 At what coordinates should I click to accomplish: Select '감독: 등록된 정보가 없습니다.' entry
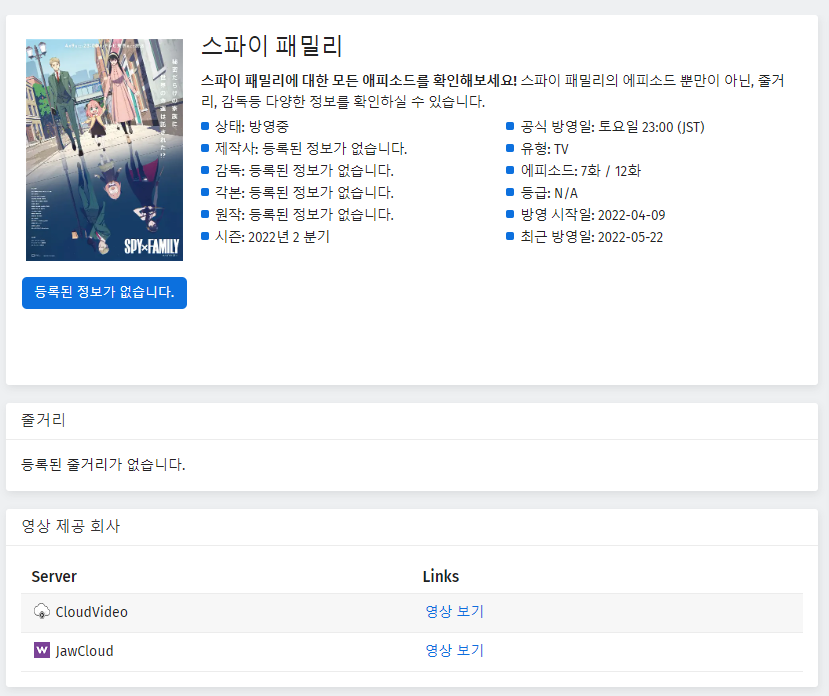coord(304,171)
